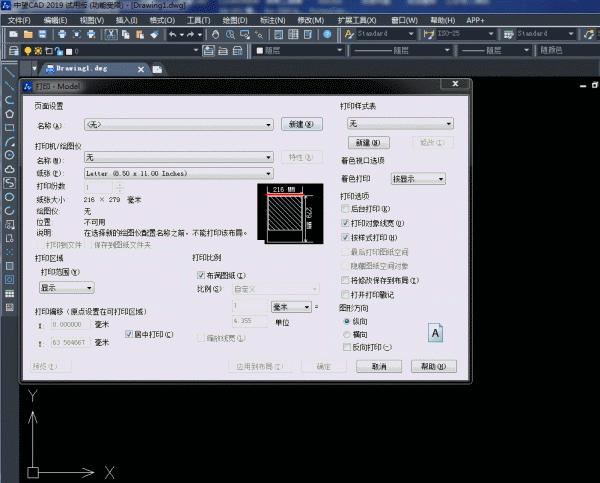Open the 绘图(D) menu

(236, 19)
